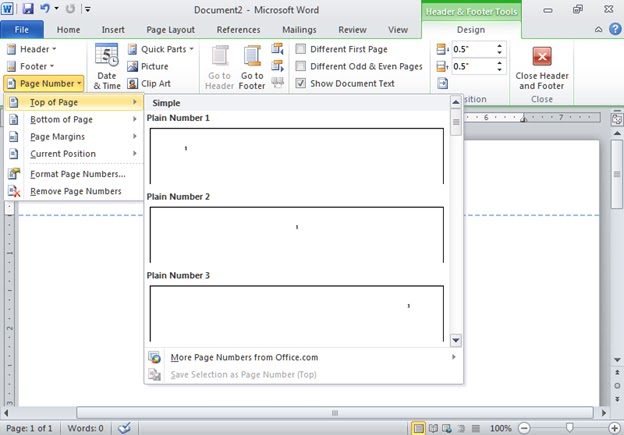624x435 pixels.
Task: Click the Zoom In plus button
Action: (x=614, y=428)
